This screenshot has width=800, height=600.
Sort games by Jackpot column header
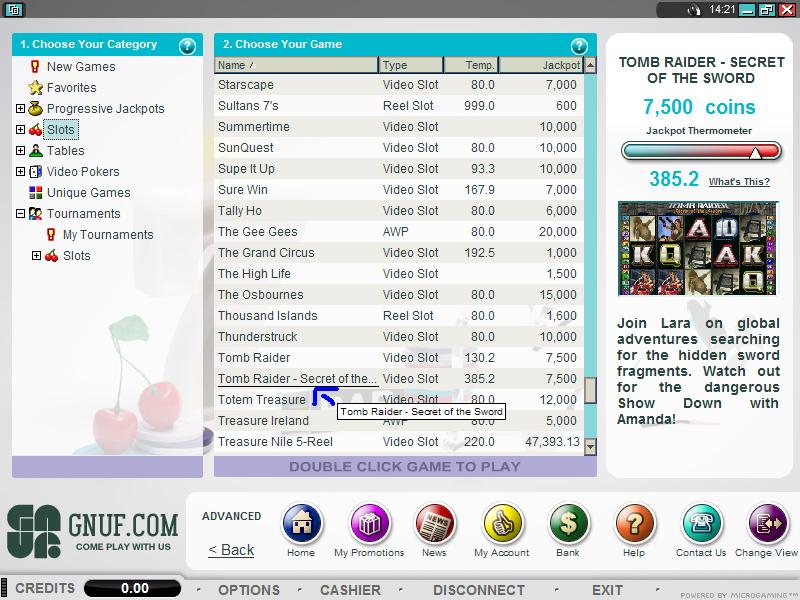(541, 65)
